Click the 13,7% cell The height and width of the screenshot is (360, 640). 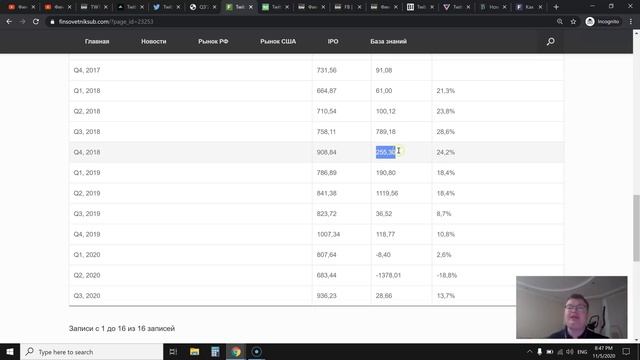click(445, 296)
